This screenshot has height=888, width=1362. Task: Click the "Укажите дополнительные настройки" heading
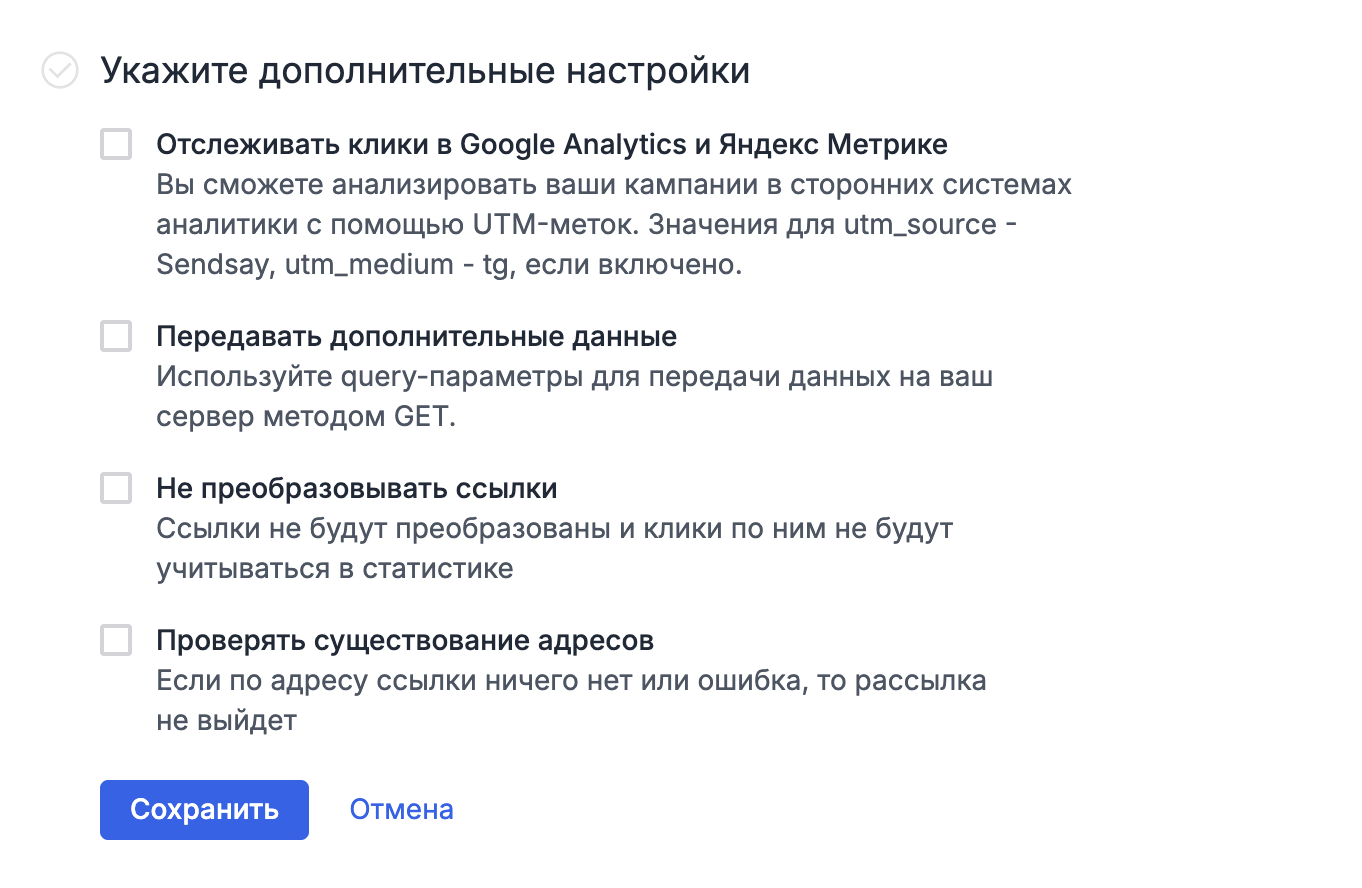coord(425,71)
